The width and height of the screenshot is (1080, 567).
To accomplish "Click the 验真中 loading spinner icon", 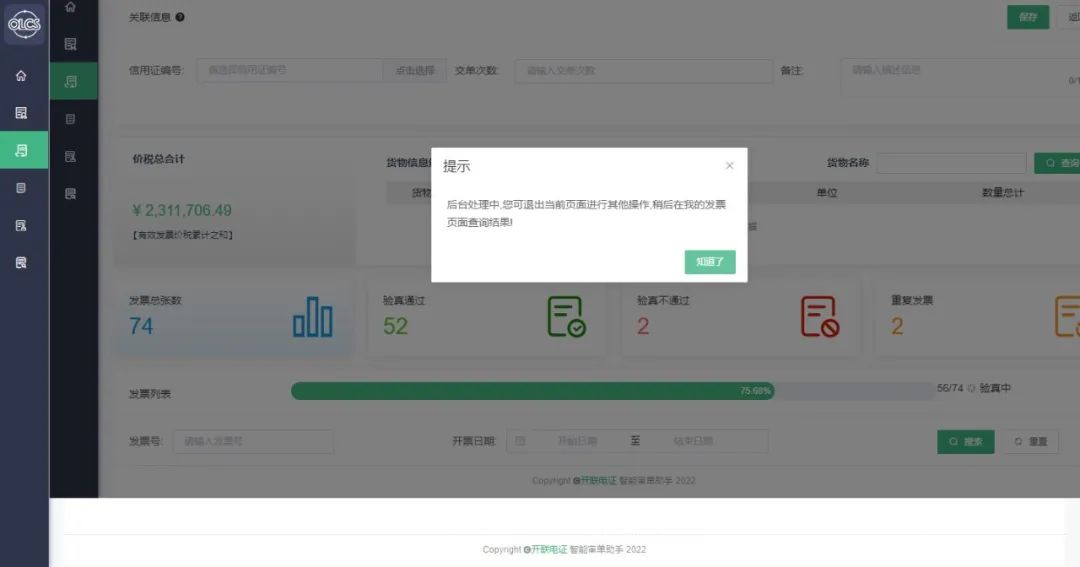I will pos(971,388).
